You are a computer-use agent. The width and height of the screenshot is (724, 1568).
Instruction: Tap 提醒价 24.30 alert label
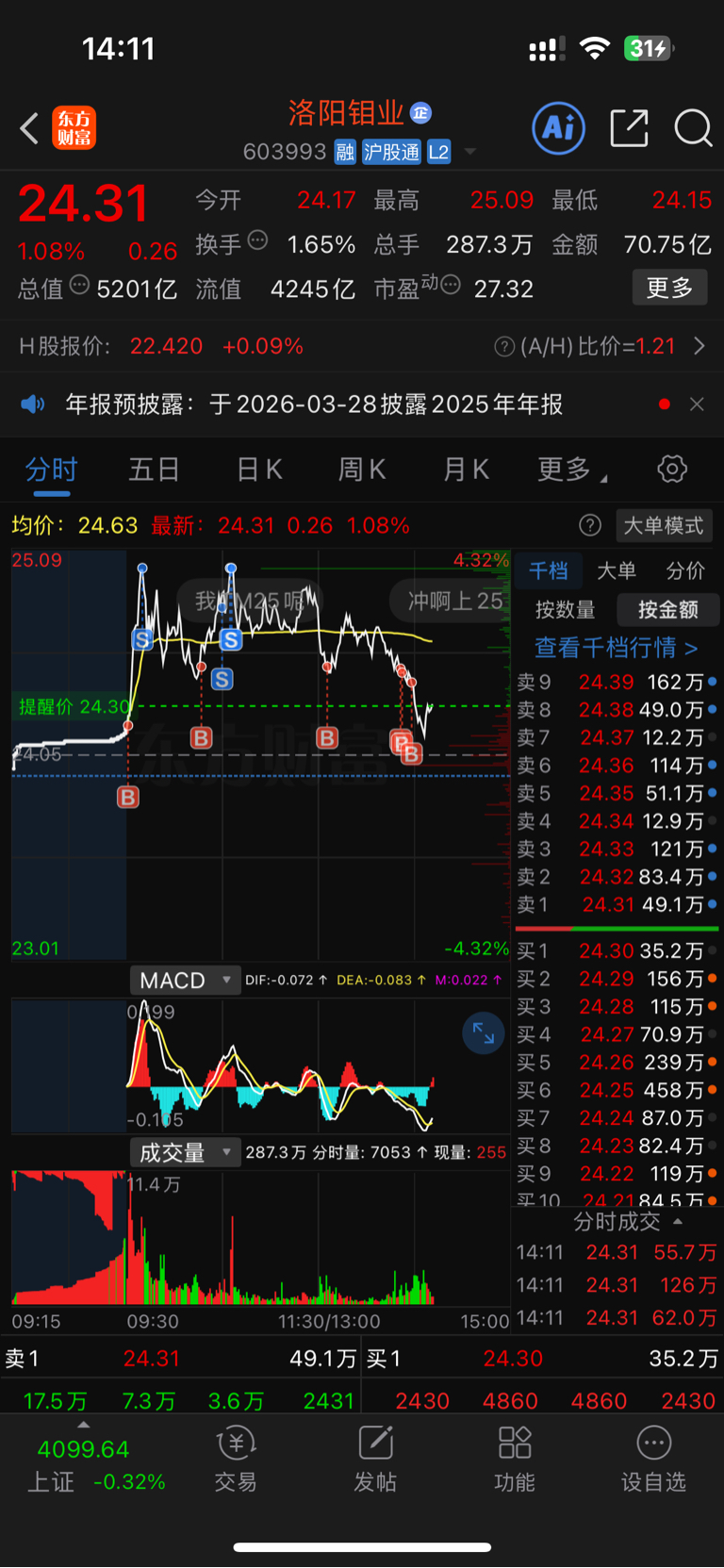coord(74,706)
